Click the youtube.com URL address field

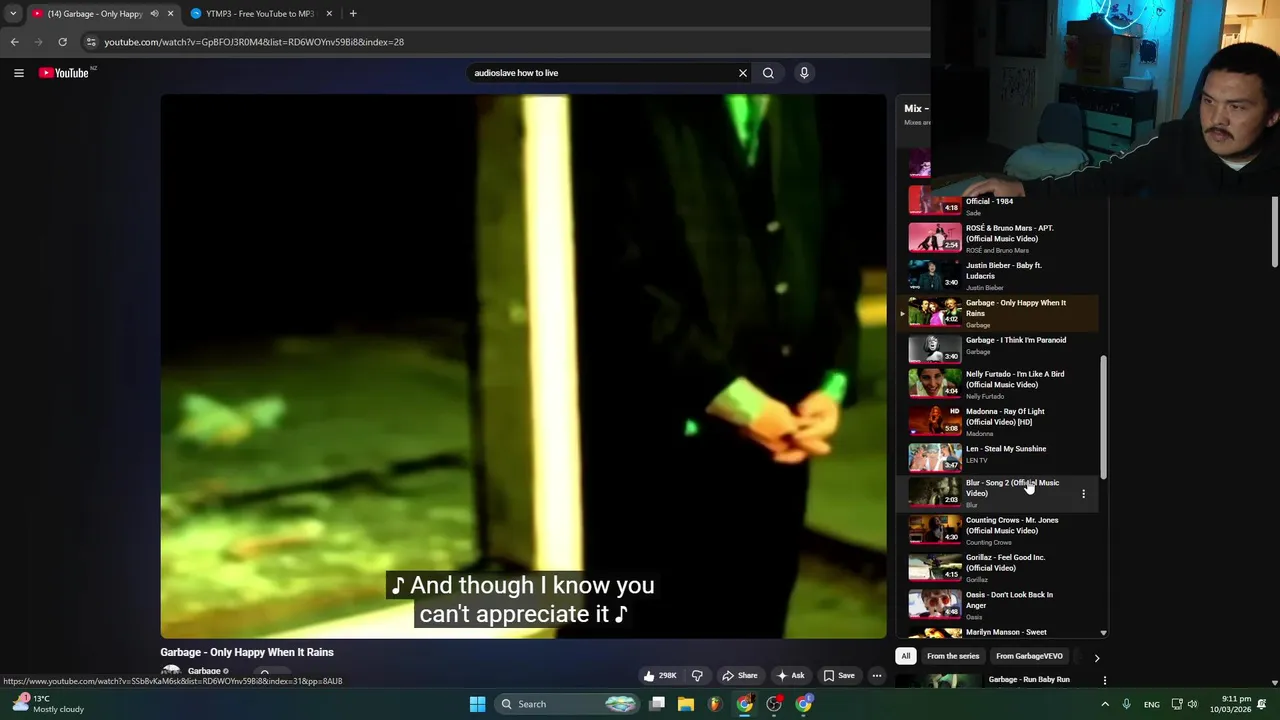click(x=254, y=42)
